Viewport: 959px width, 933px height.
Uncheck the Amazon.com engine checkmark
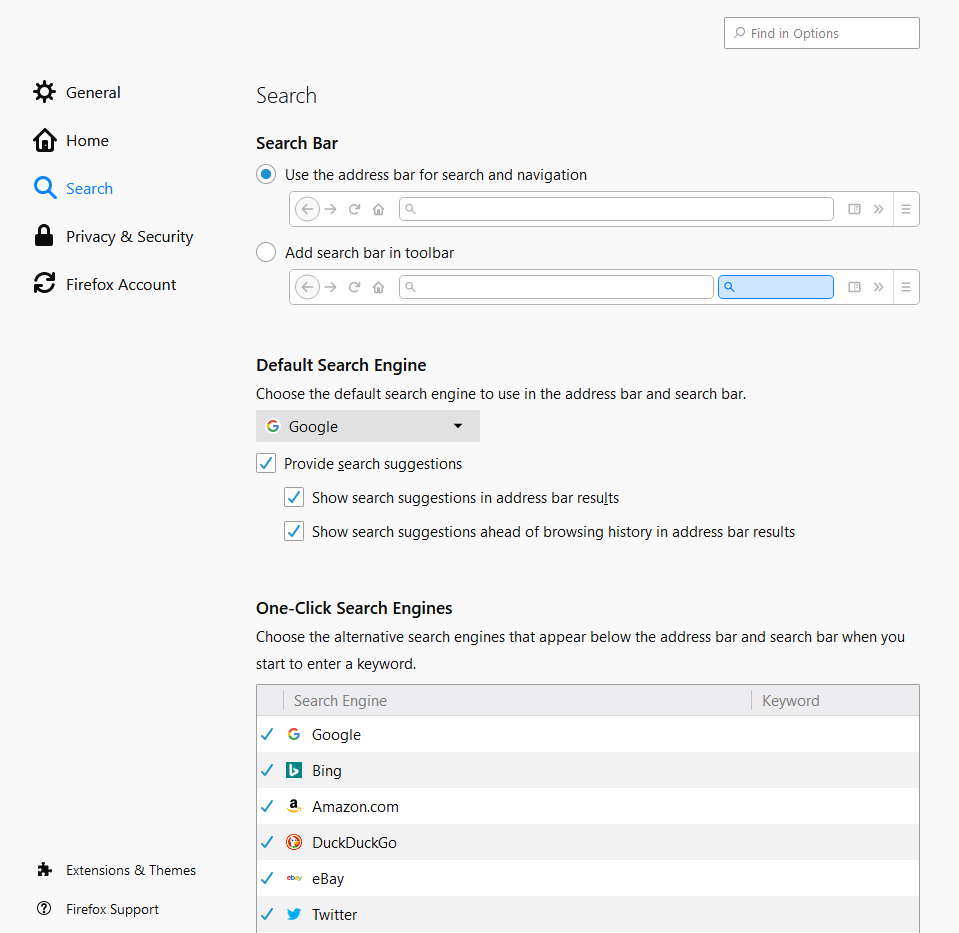click(267, 806)
